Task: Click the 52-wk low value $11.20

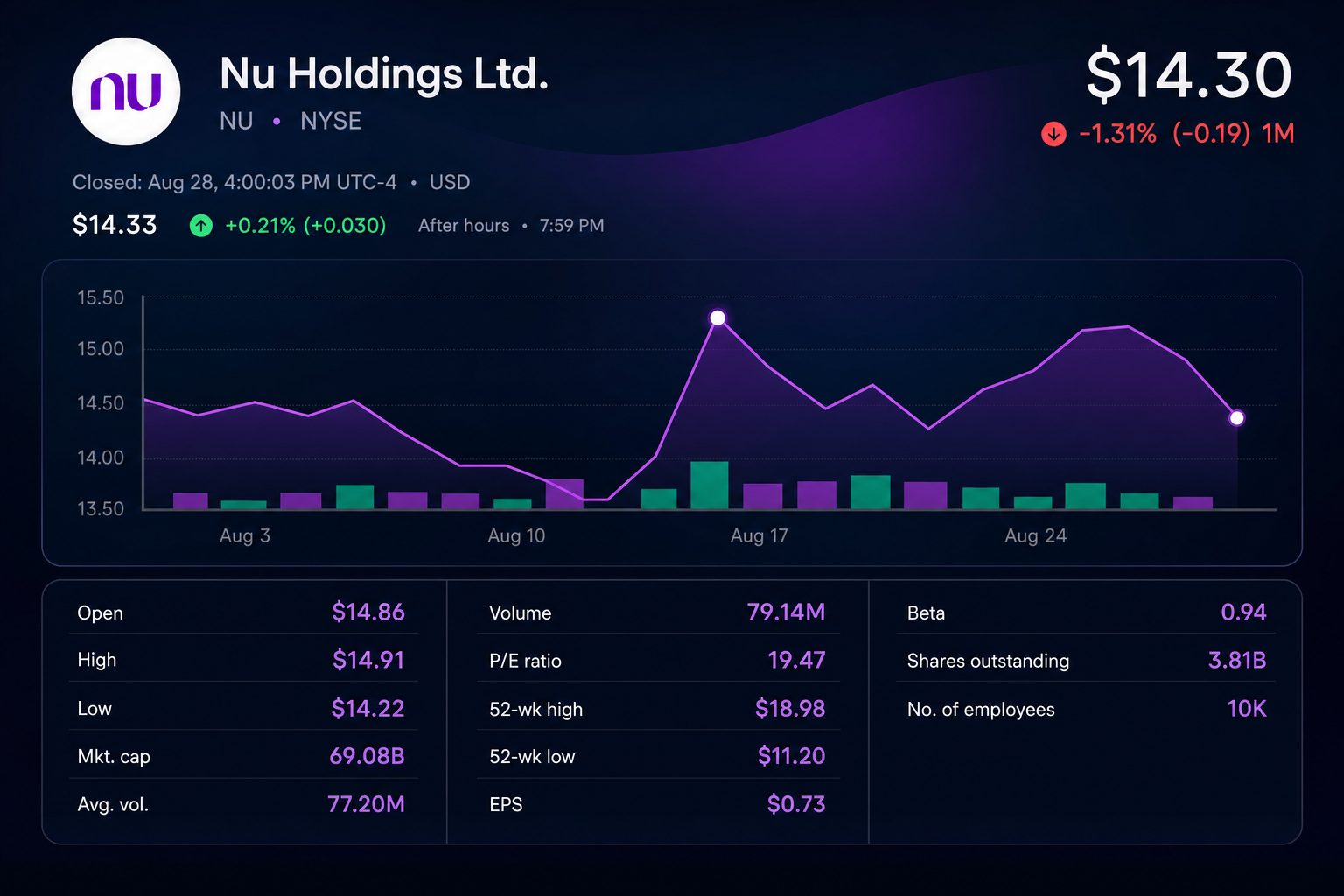Action: (791, 756)
